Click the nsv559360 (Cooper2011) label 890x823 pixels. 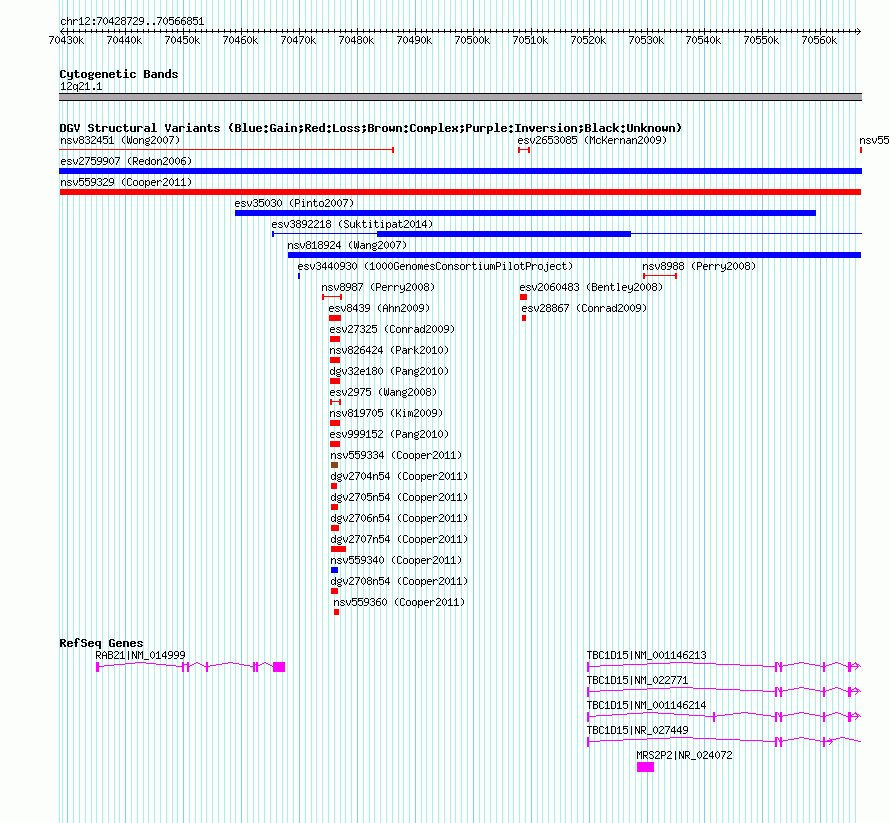pos(399,602)
